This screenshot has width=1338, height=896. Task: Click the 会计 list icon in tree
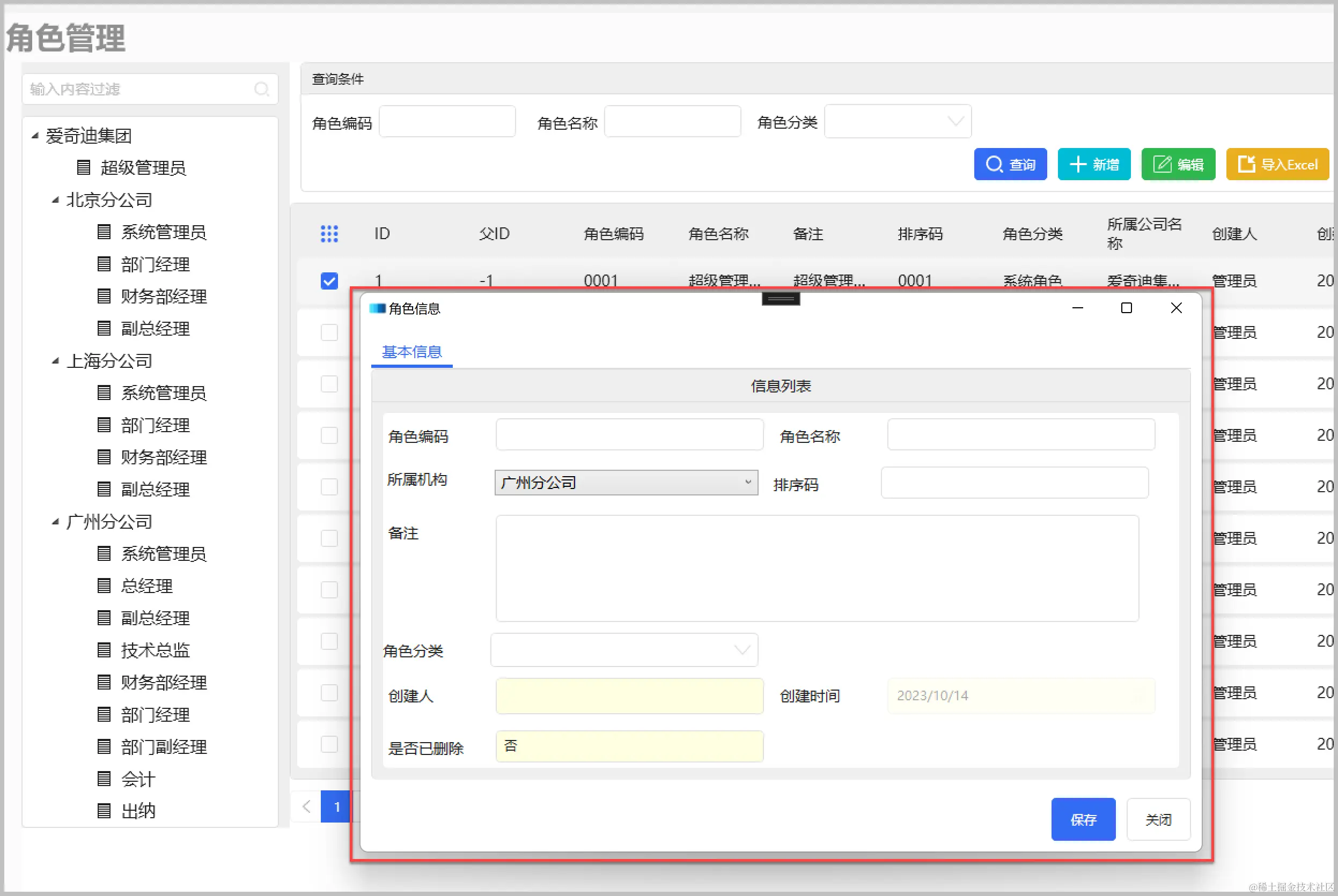(104, 778)
